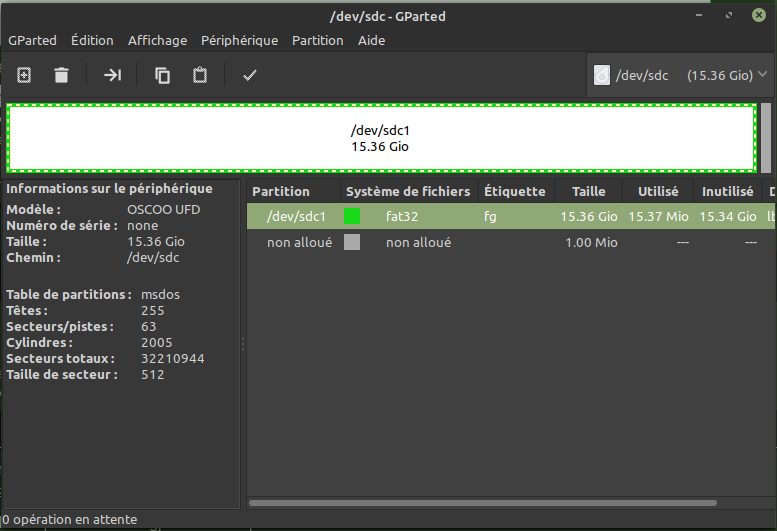Click the Delete partition trash icon
Screen dimensions: 777x531
click(x=62, y=75)
